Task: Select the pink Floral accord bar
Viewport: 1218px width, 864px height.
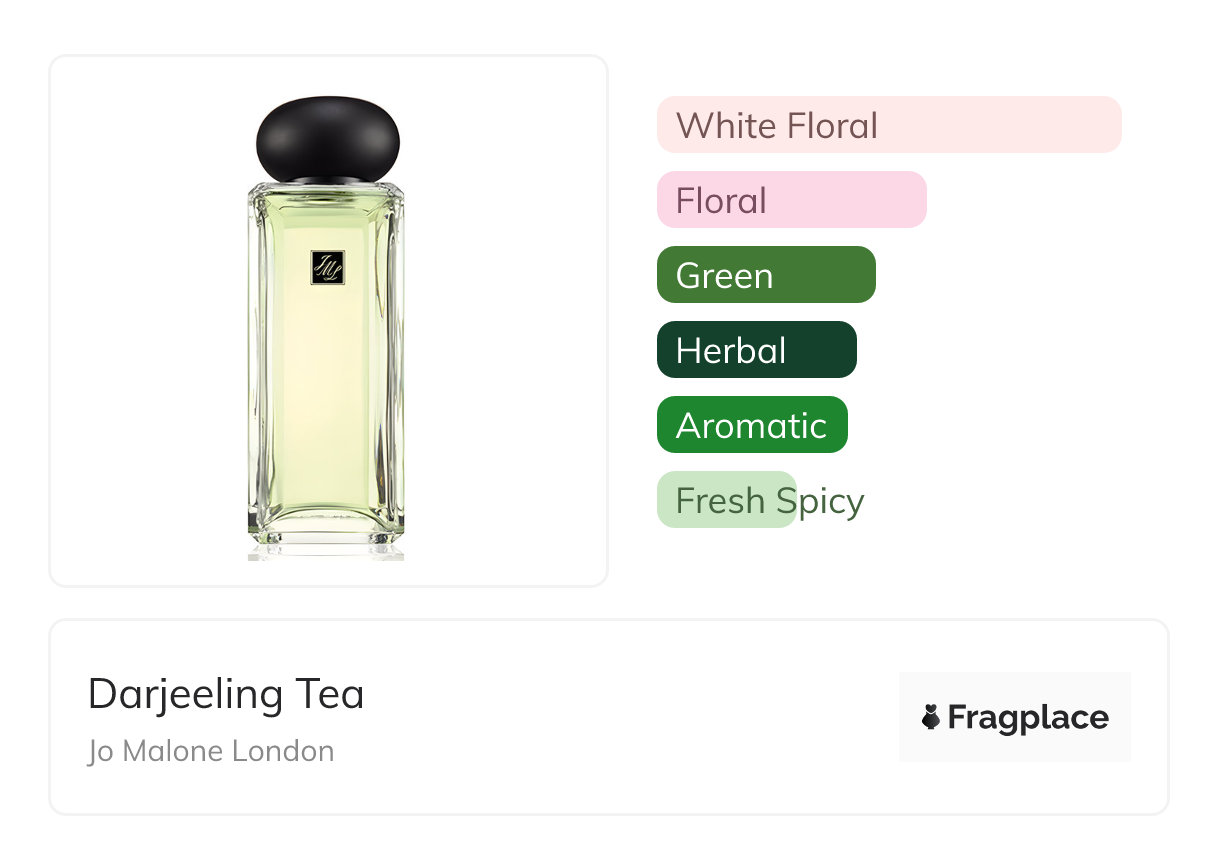Action: tap(791, 200)
